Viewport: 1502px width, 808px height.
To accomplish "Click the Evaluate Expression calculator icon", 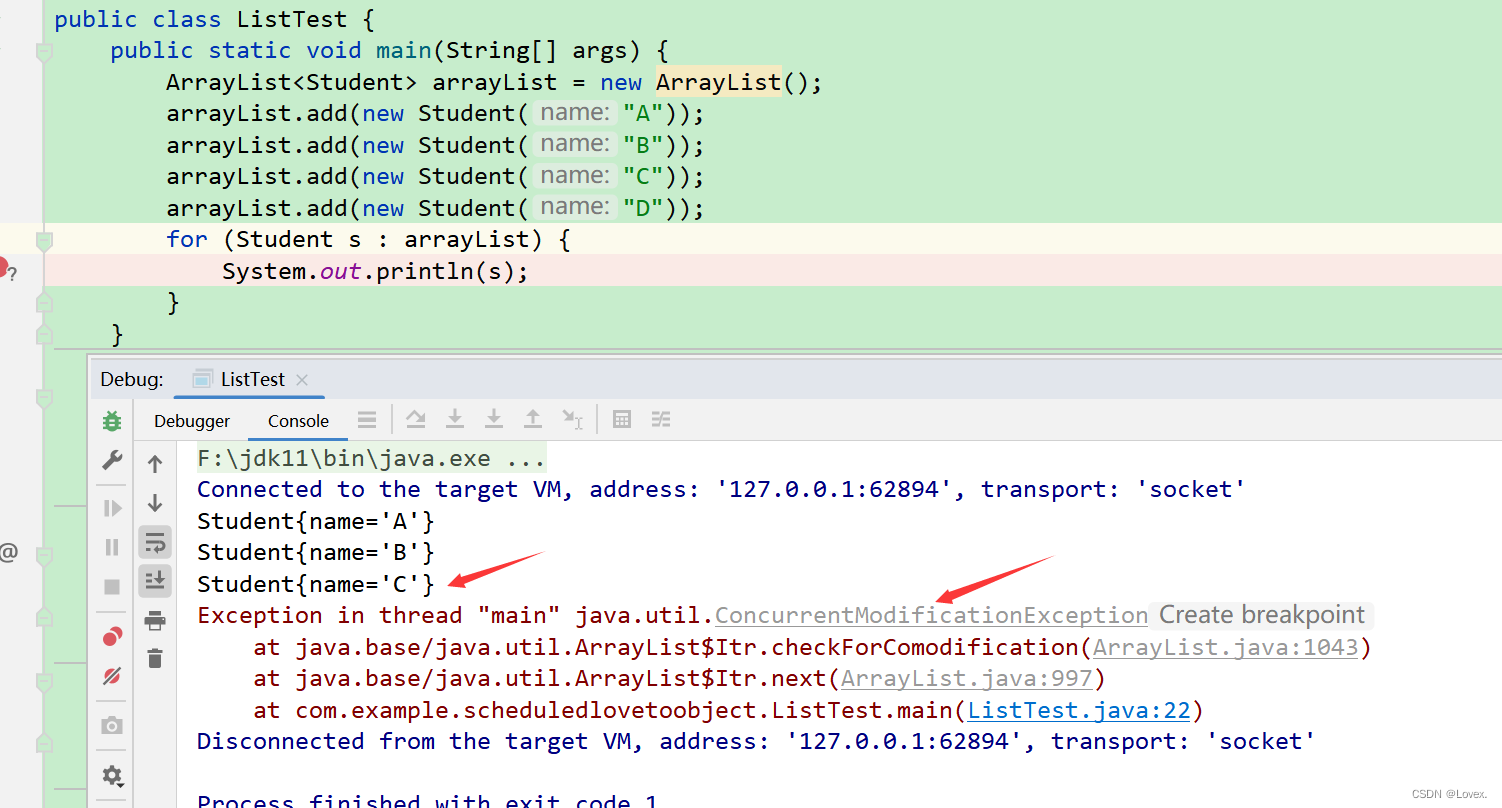I will click(x=622, y=420).
